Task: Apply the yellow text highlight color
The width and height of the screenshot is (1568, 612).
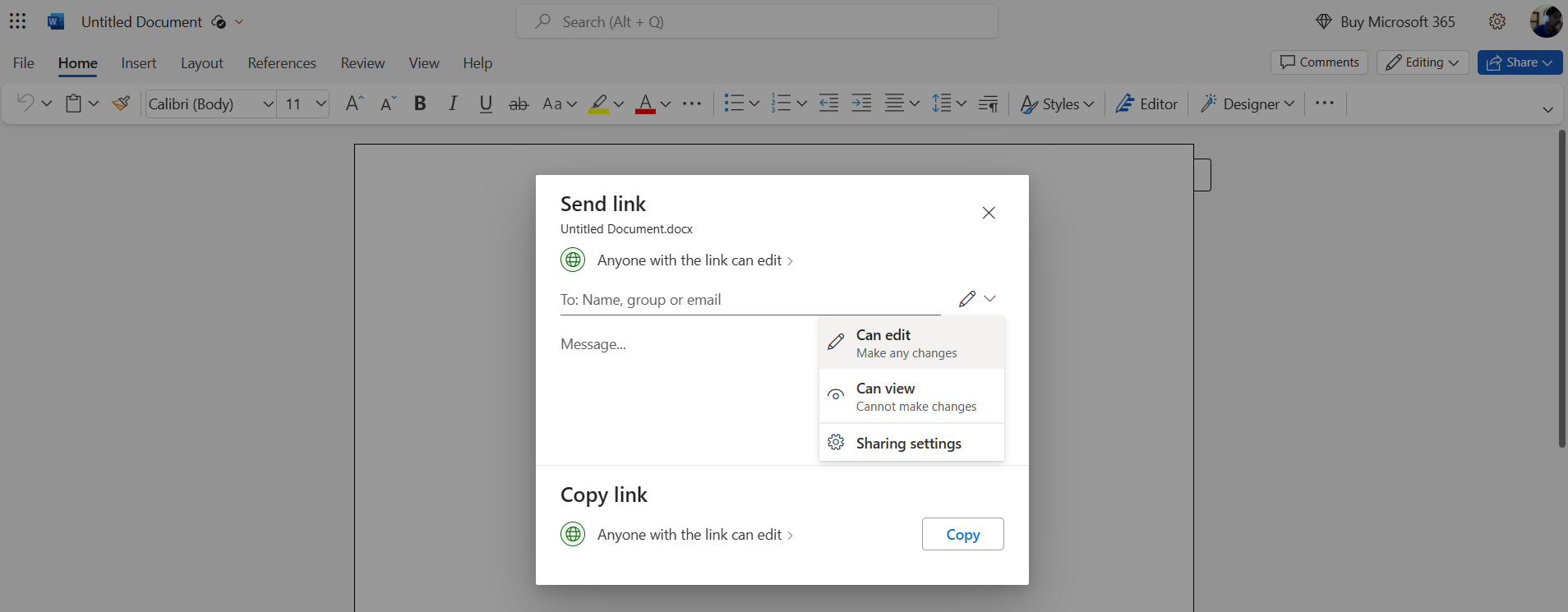Action: pos(598,104)
